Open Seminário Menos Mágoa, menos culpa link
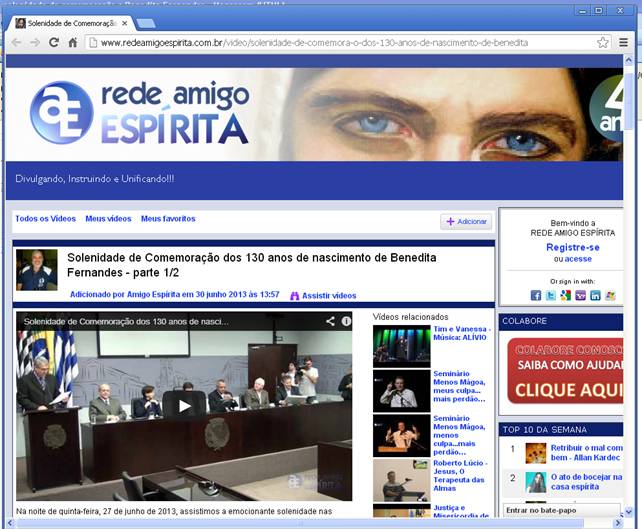This screenshot has width=642, height=529. [x=459, y=435]
